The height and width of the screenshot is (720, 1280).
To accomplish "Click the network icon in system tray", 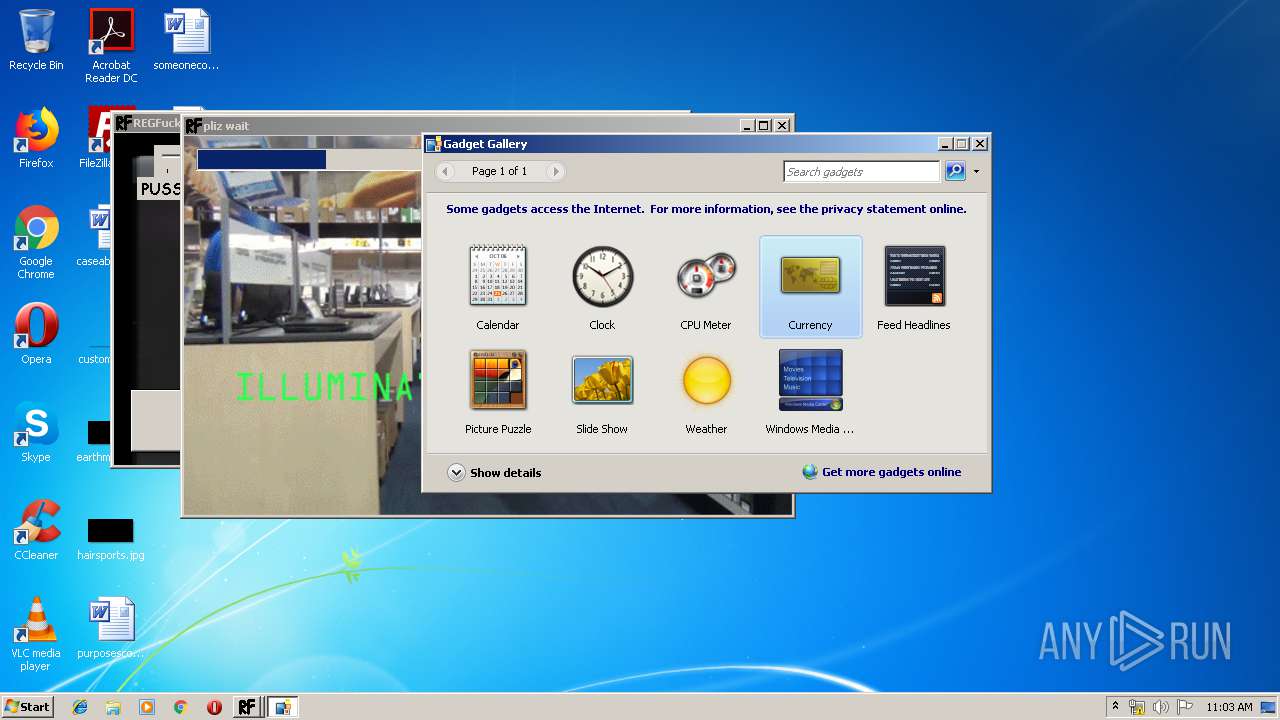I will [x=1137, y=707].
